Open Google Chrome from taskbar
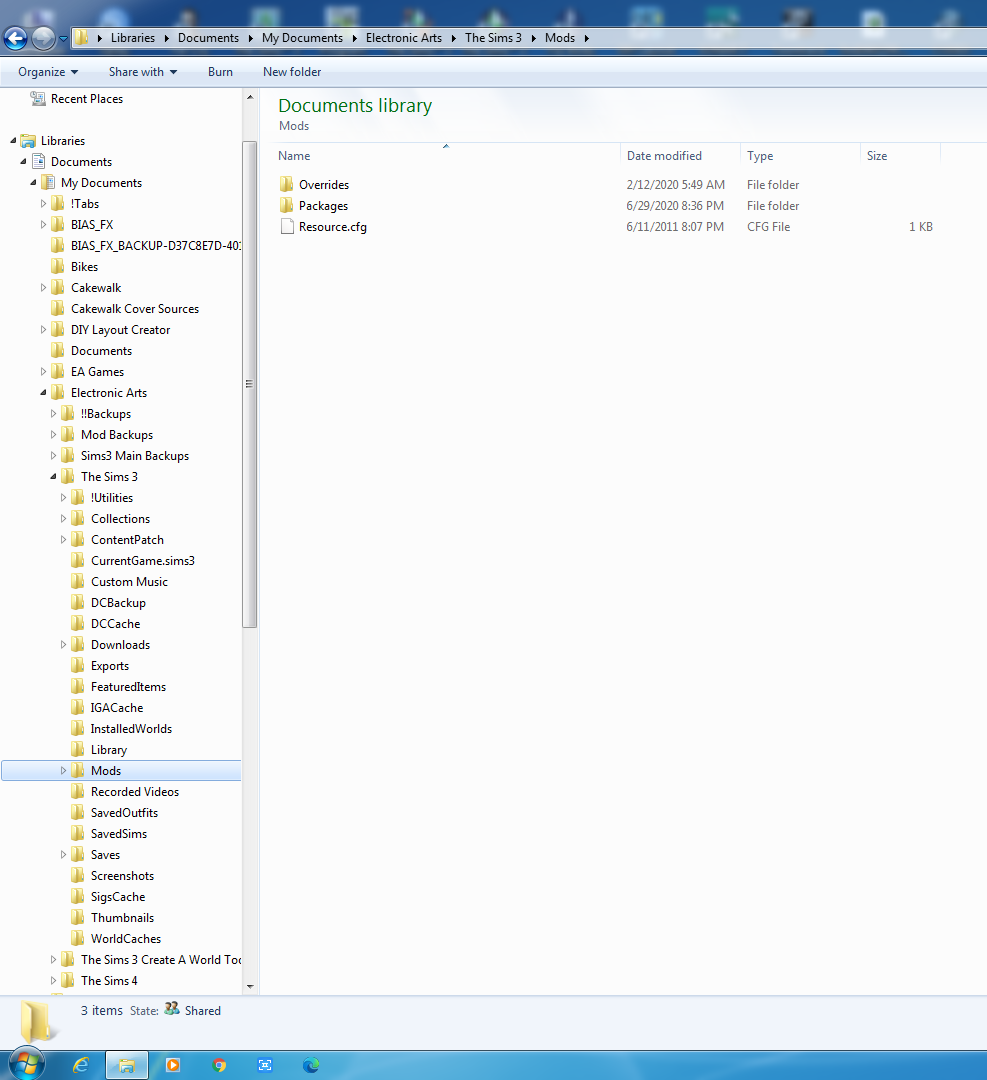The height and width of the screenshot is (1080, 987). click(x=219, y=1066)
